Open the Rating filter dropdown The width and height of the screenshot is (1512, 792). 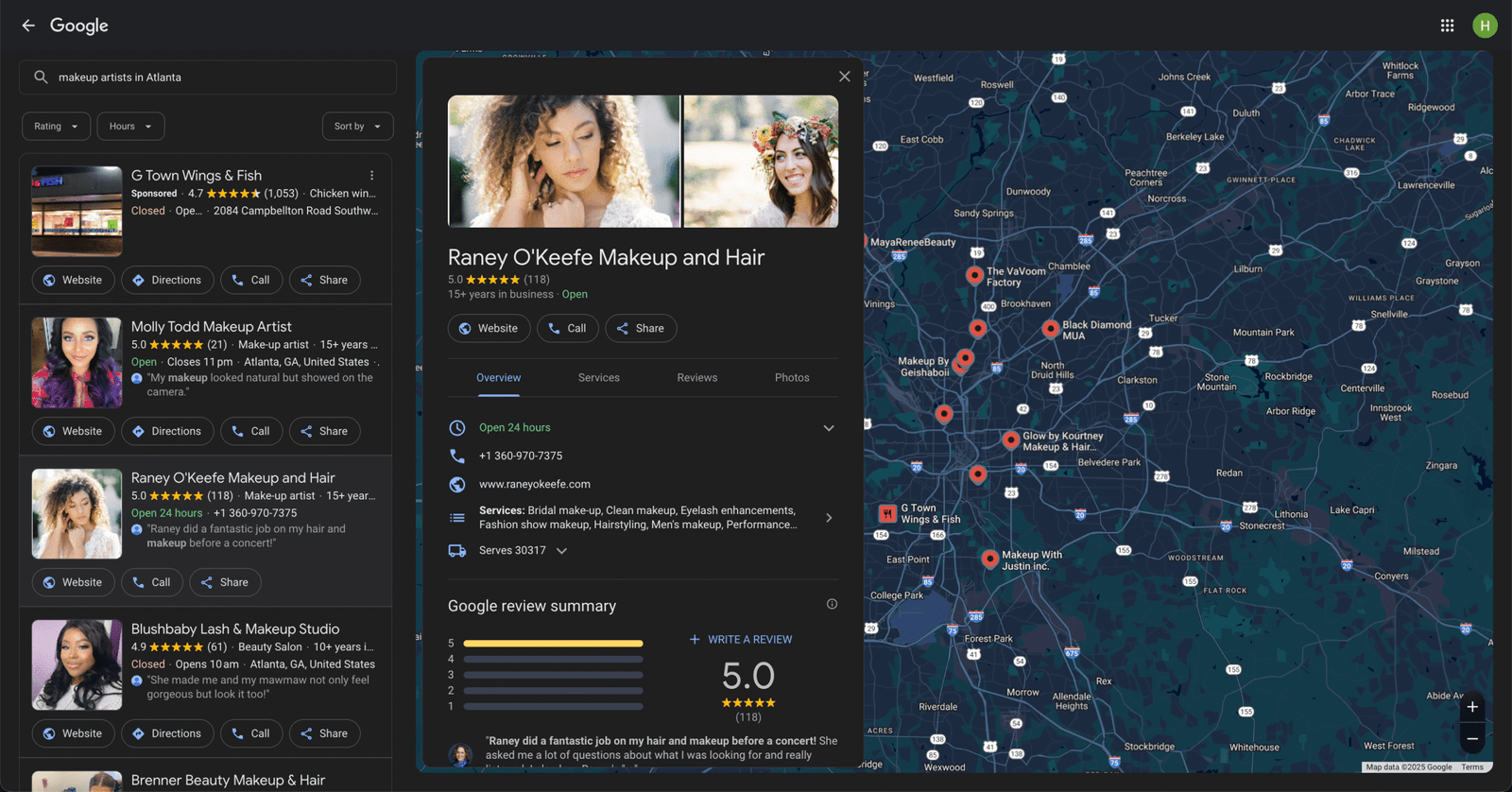[57, 127]
